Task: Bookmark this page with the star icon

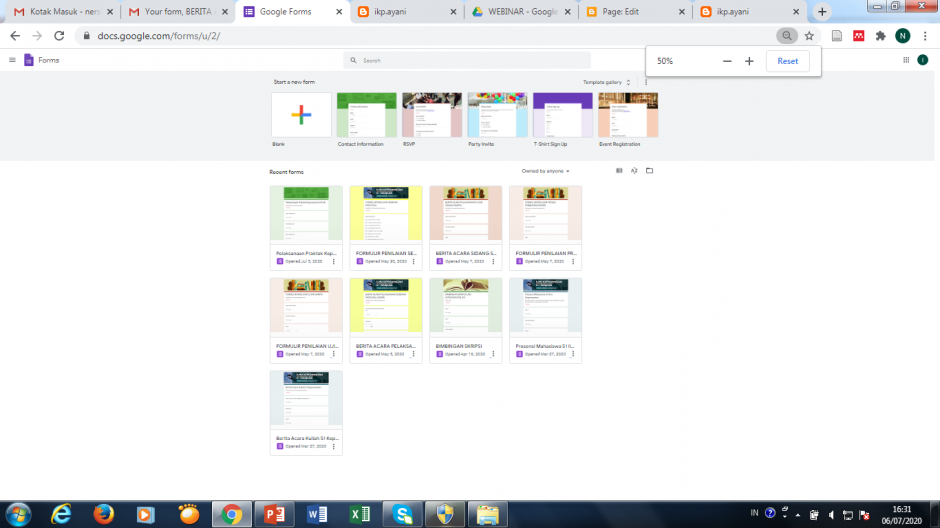Action: click(x=809, y=35)
